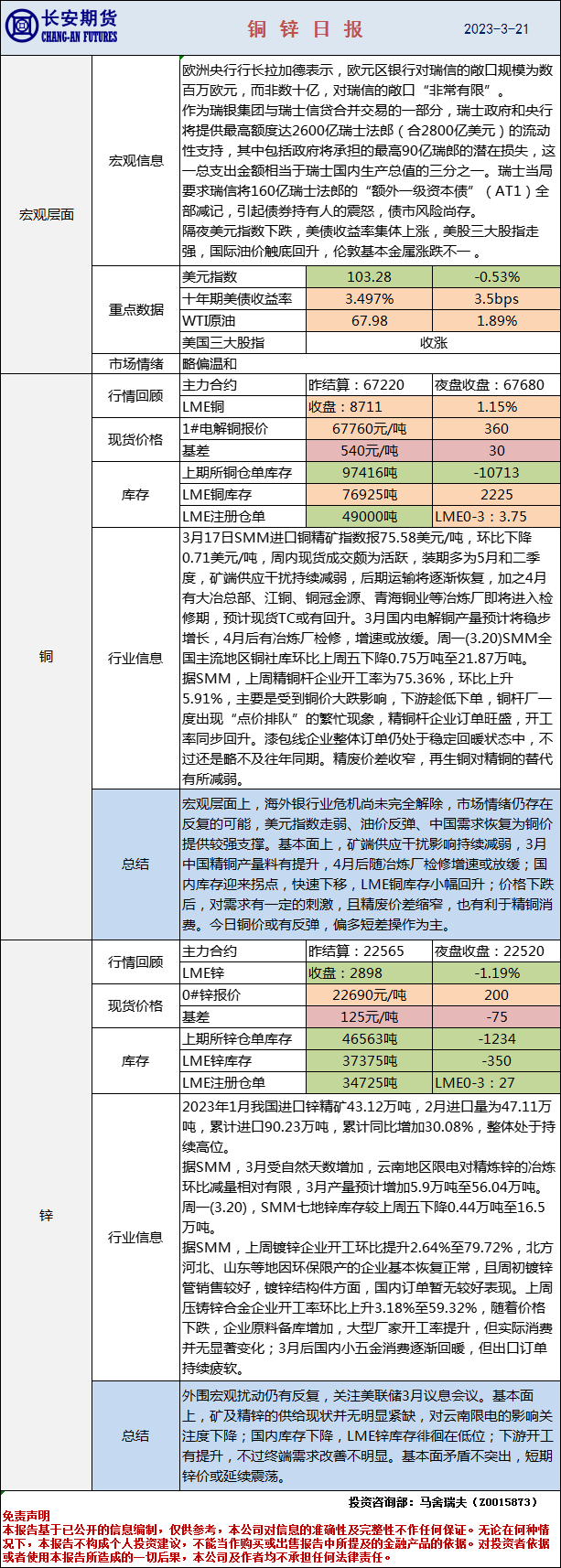Click the -1234 zinc inventory change
The width and height of the screenshot is (561, 1568).
[x=496, y=1039]
